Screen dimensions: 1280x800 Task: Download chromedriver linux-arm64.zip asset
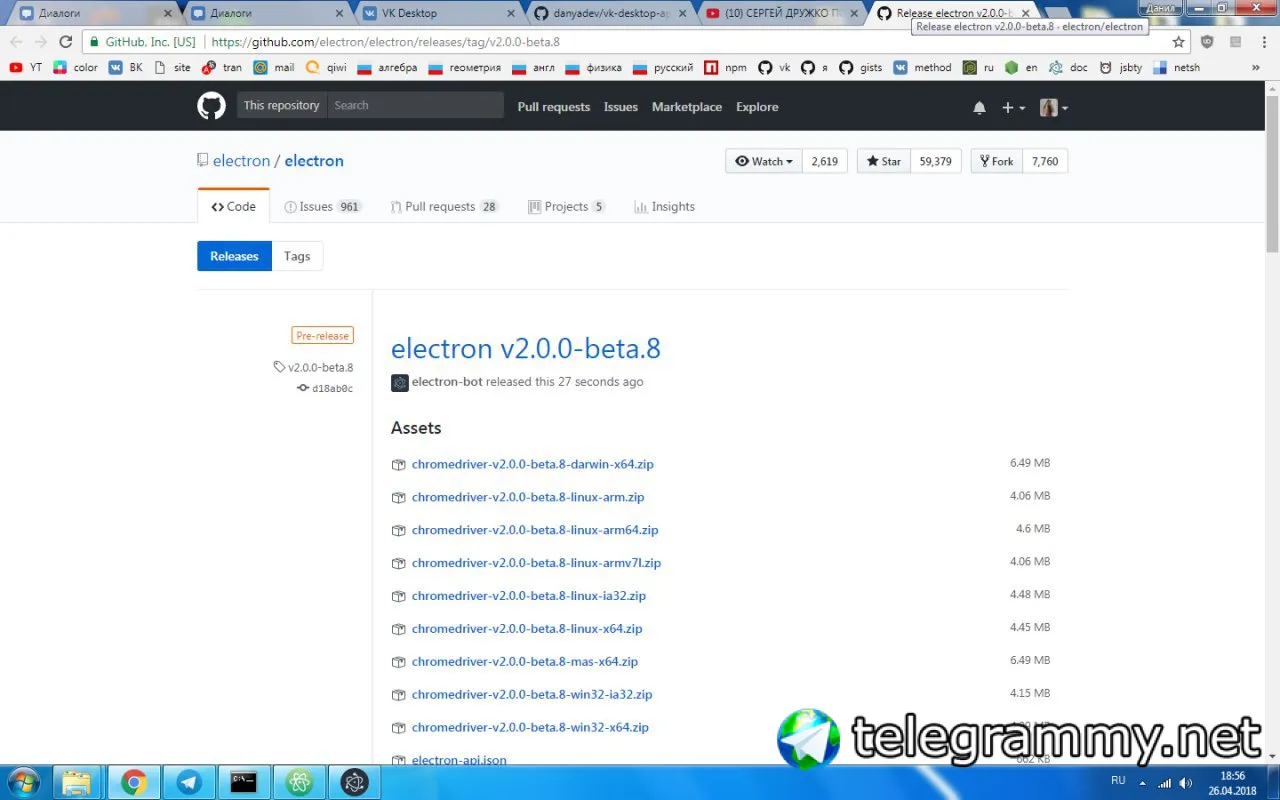(x=535, y=530)
